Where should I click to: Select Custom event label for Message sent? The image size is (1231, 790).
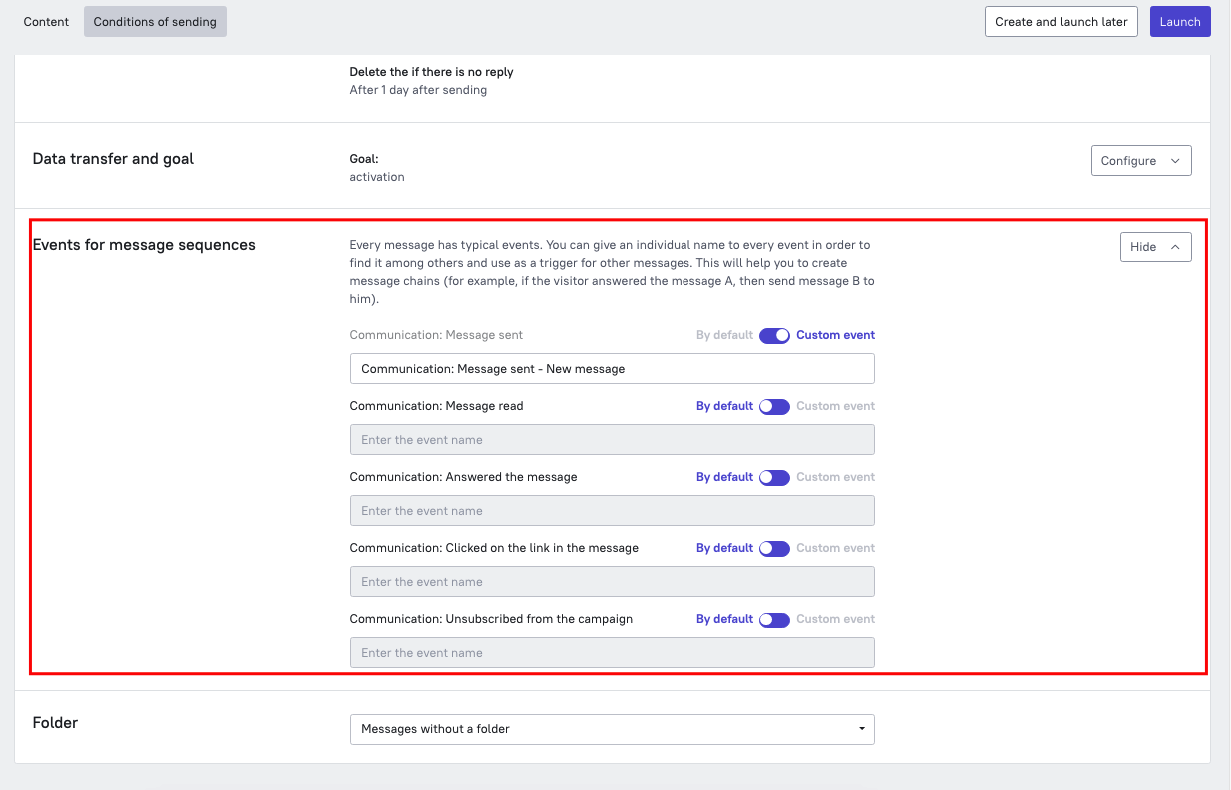[x=835, y=336]
